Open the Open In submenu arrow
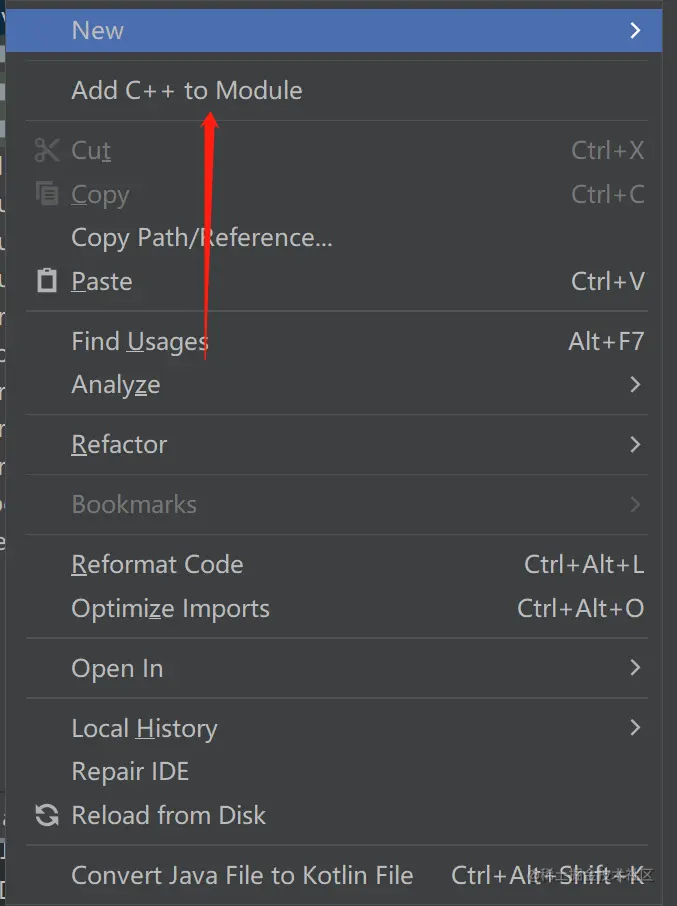677x906 pixels. (635, 667)
